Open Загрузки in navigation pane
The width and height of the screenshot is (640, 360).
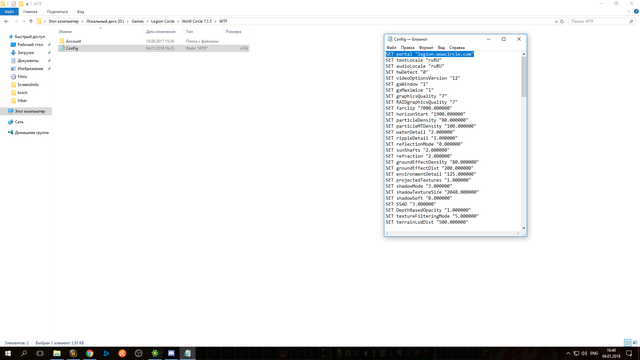coord(25,53)
